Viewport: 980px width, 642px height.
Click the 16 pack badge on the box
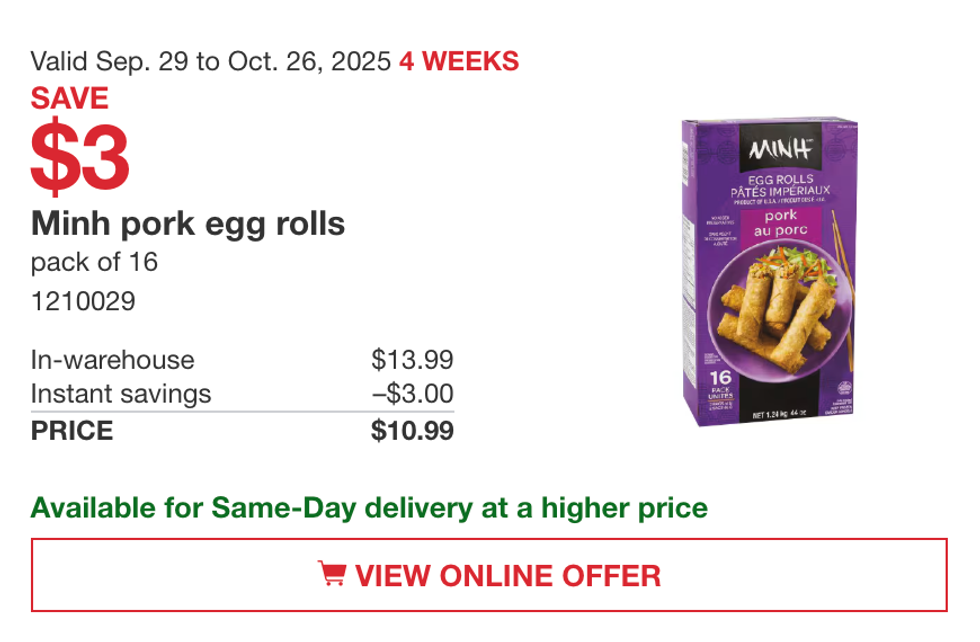[721, 383]
